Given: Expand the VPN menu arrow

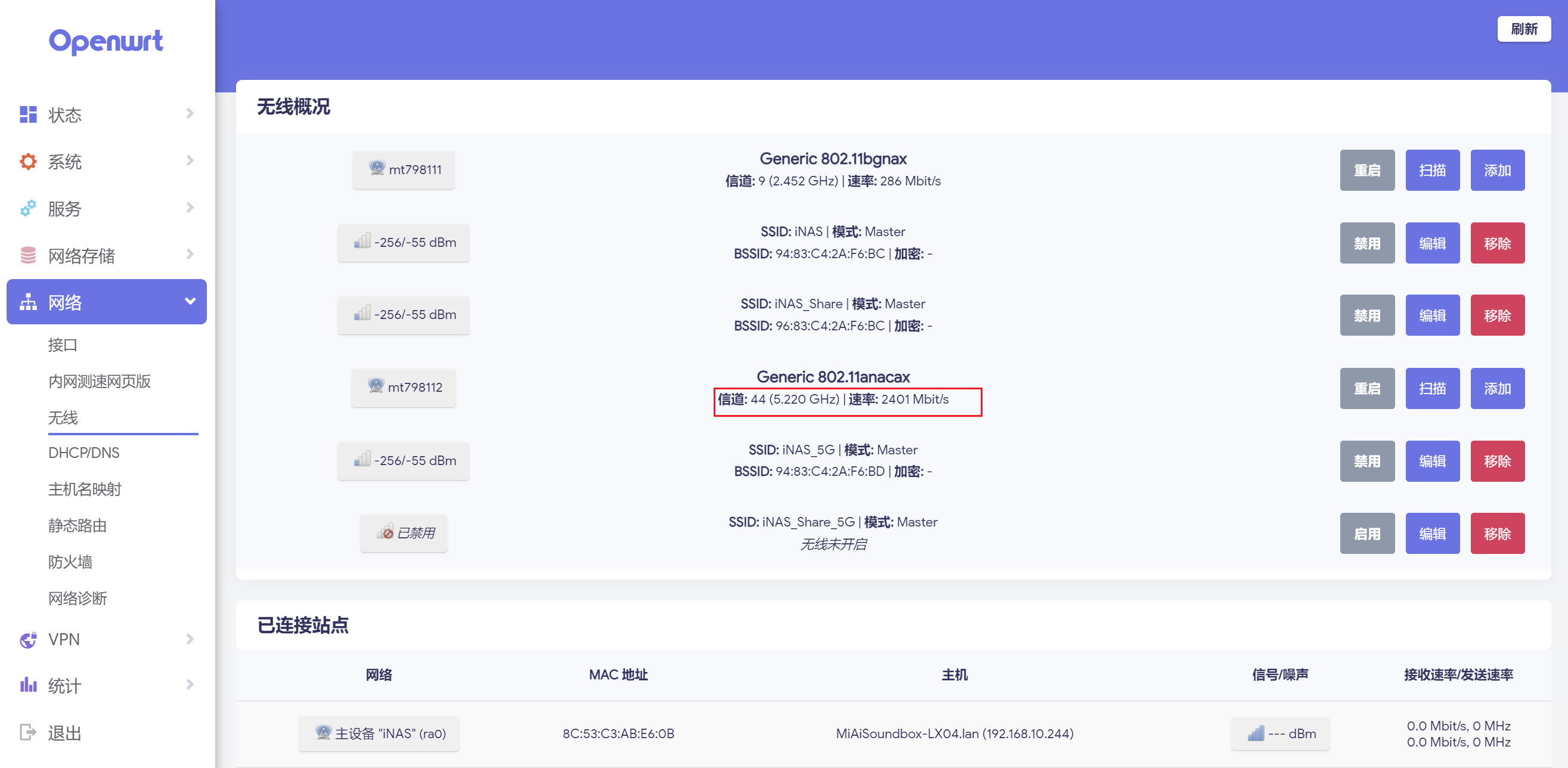Looking at the screenshot, I should click(x=190, y=639).
